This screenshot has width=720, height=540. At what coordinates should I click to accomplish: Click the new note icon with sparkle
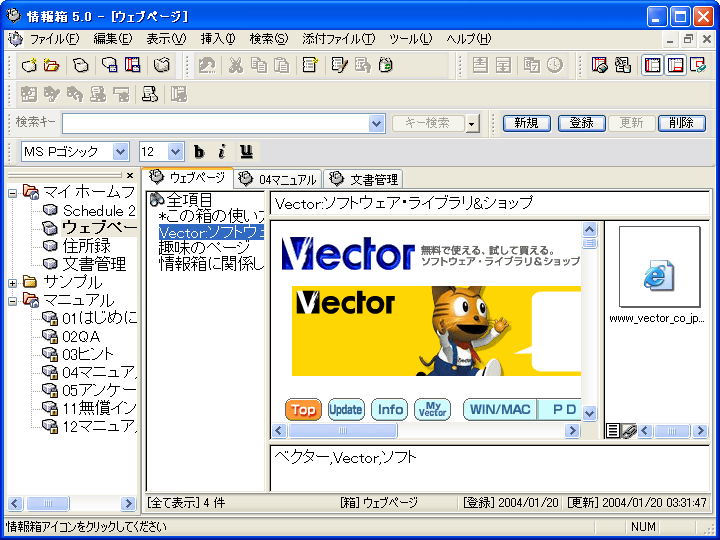tap(310, 66)
